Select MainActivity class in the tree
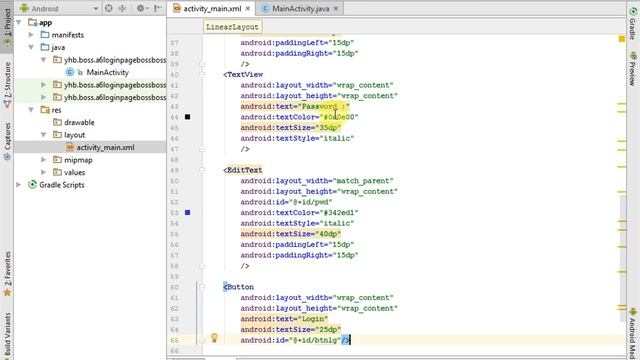Image resolution: width=640 pixels, height=360 pixels. pyautogui.click(x=107, y=72)
